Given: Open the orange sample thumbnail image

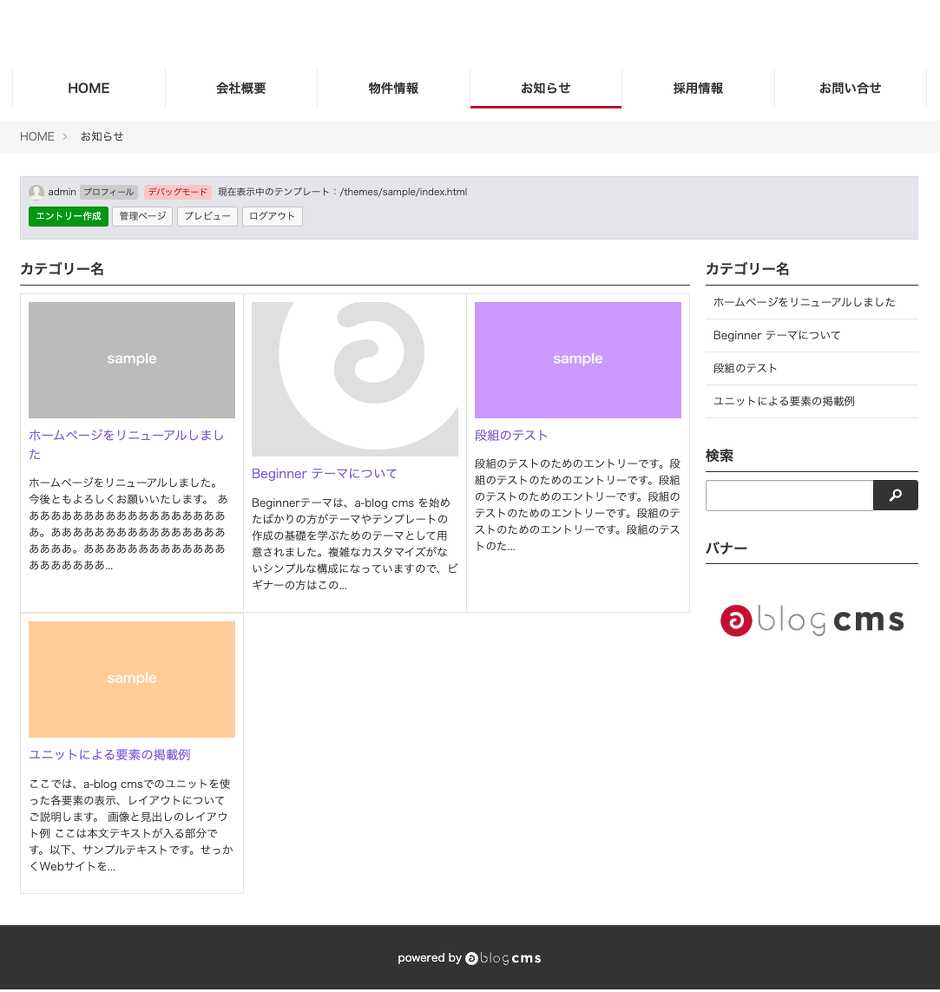Looking at the screenshot, I should click(132, 679).
